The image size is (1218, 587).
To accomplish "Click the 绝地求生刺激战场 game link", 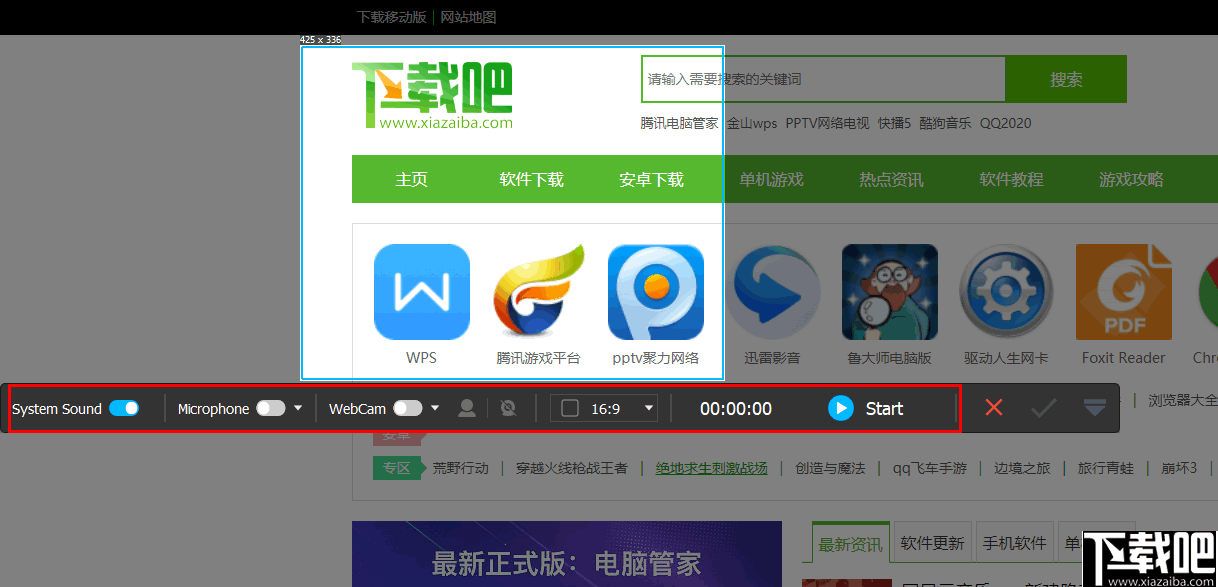I will [711, 467].
